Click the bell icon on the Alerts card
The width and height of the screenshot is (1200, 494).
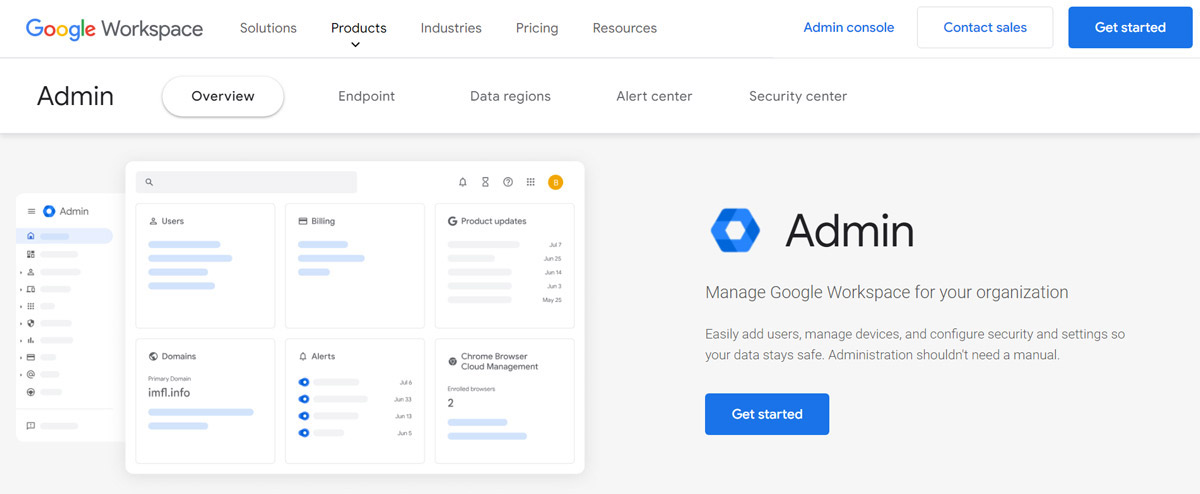303,356
